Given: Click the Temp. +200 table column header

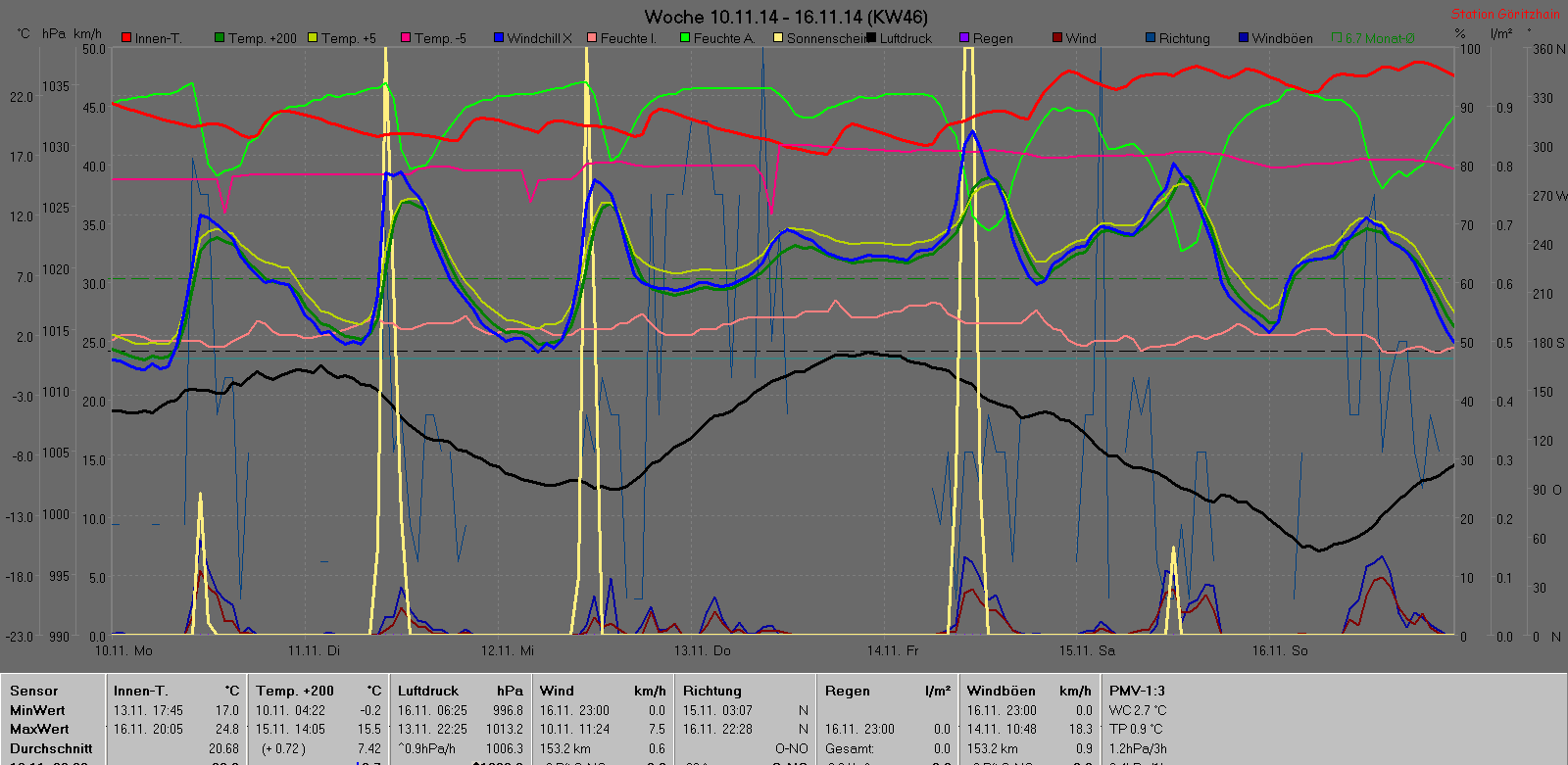Looking at the screenshot, I should [x=295, y=691].
